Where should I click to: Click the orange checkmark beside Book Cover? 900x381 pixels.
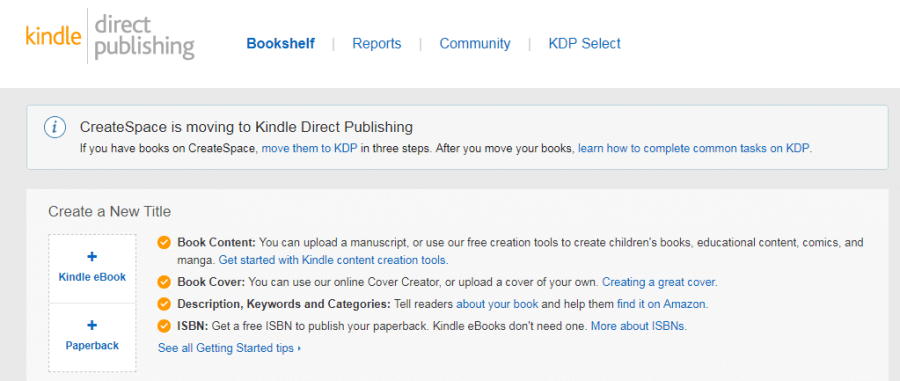pos(164,282)
